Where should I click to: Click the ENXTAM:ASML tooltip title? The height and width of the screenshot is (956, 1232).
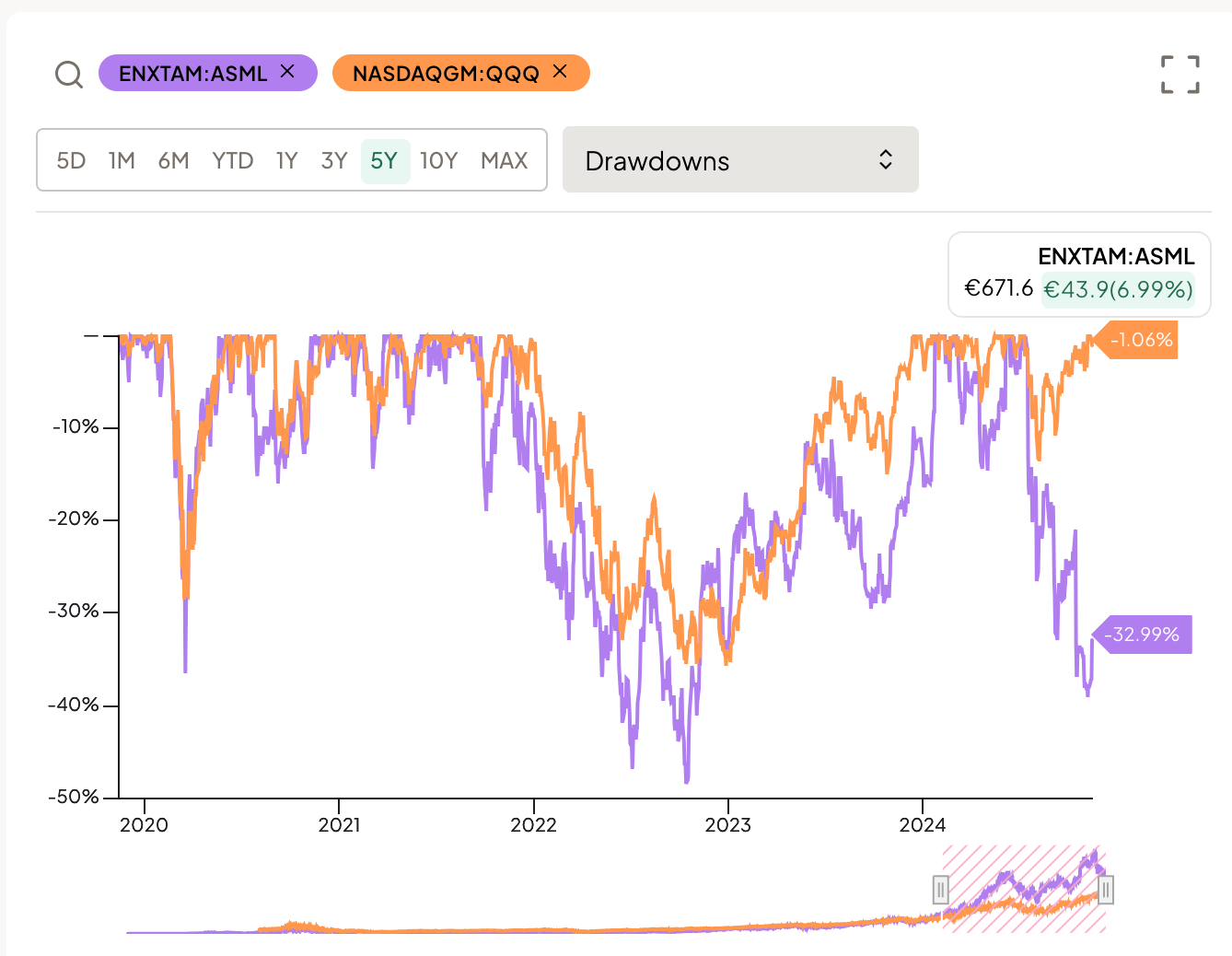coord(1116,256)
